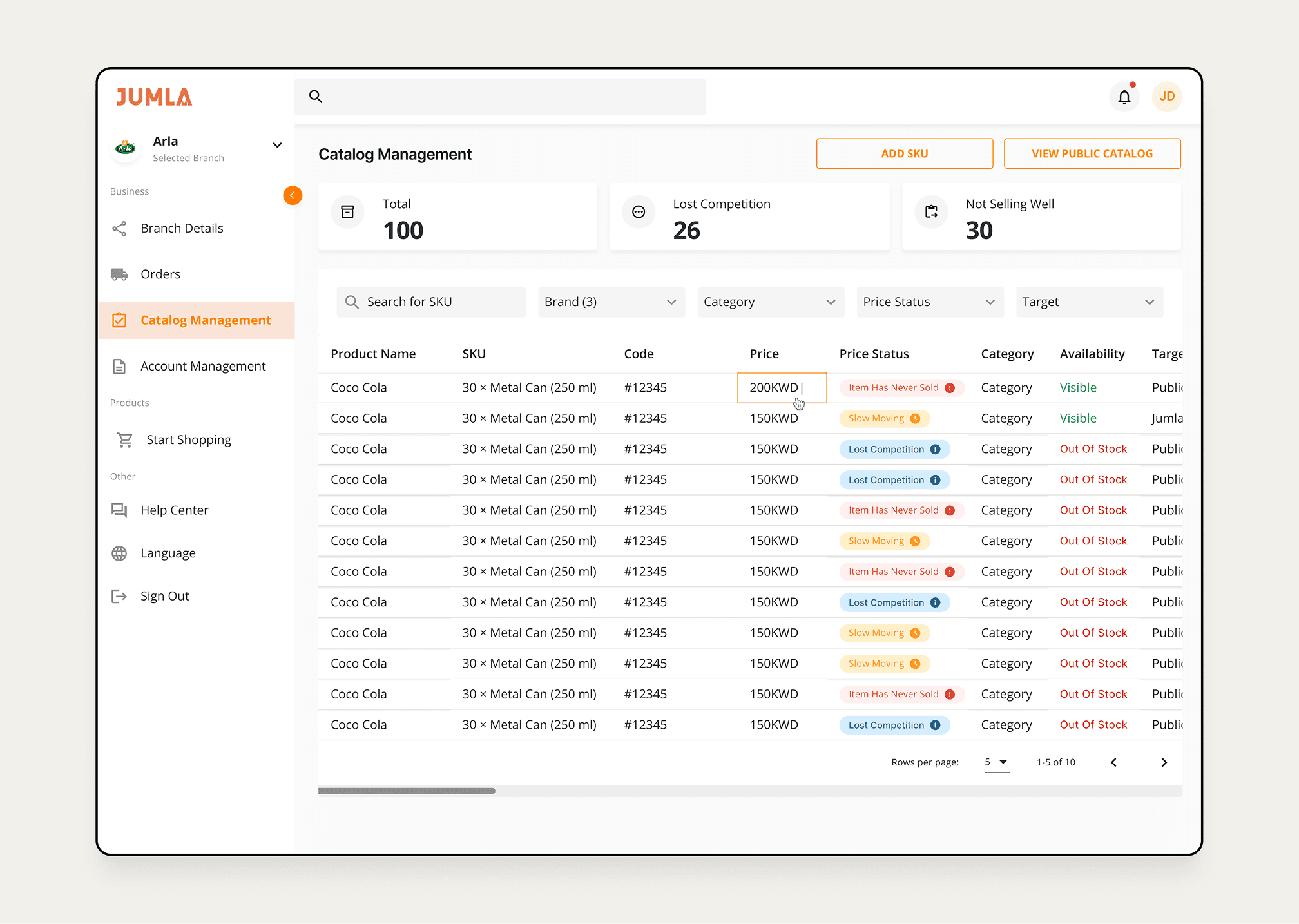Go to next table page arrow
This screenshot has width=1299, height=924.
pos(1164,762)
